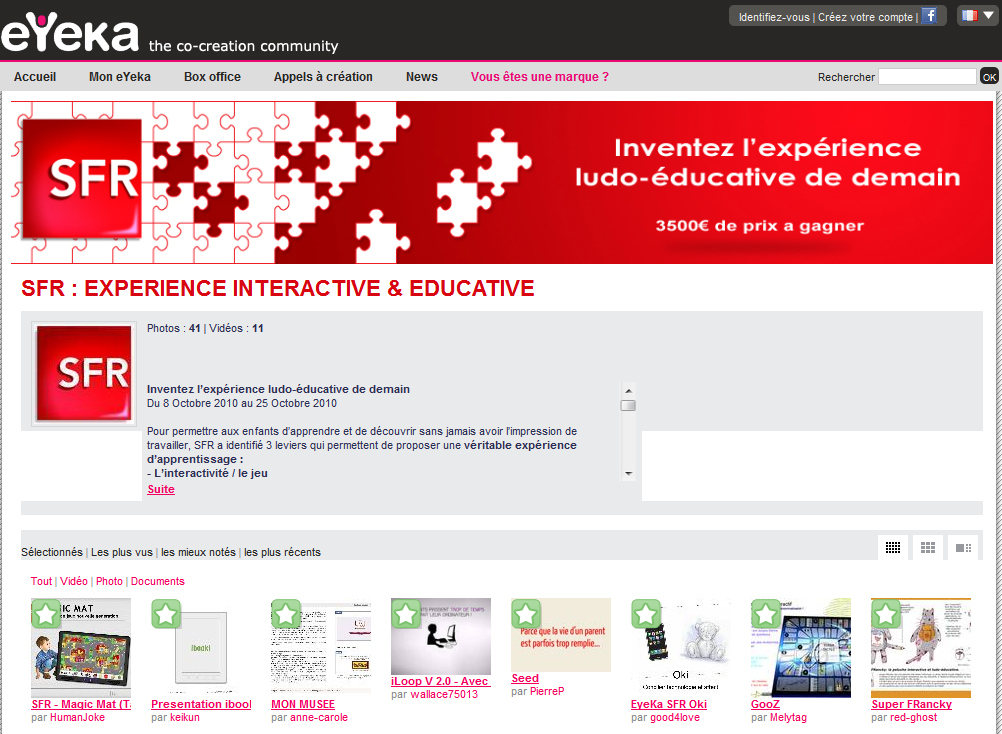The width and height of the screenshot is (1002, 734).
Task: Click the star badge on iLoop V 2.0 thumbnail
Action: pyautogui.click(x=406, y=614)
